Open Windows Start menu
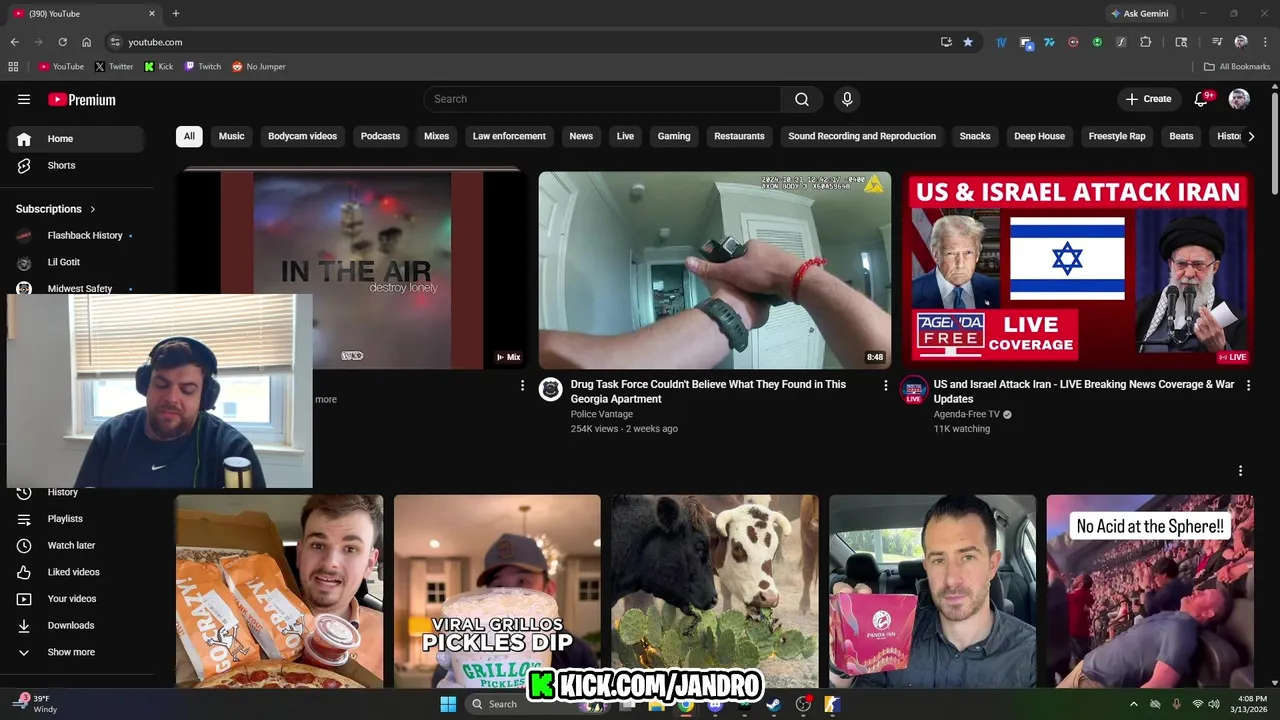Image resolution: width=1280 pixels, height=720 pixels. pos(448,704)
